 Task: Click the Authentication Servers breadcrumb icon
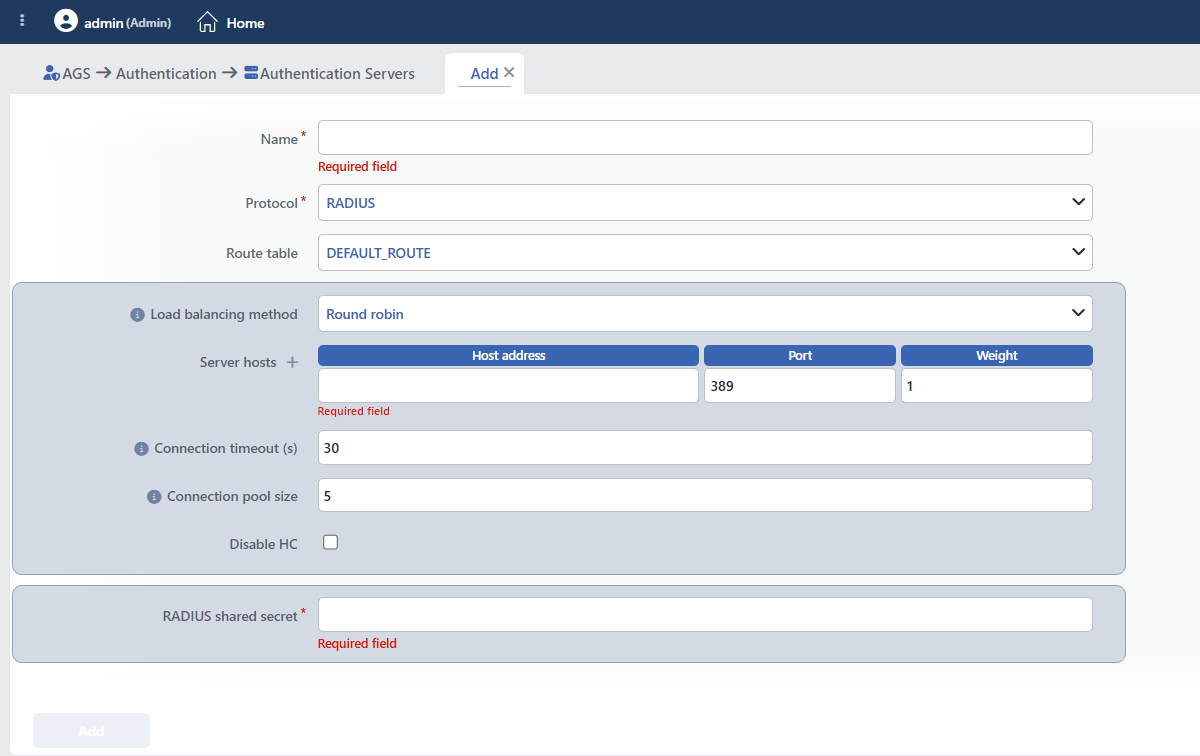coord(251,73)
